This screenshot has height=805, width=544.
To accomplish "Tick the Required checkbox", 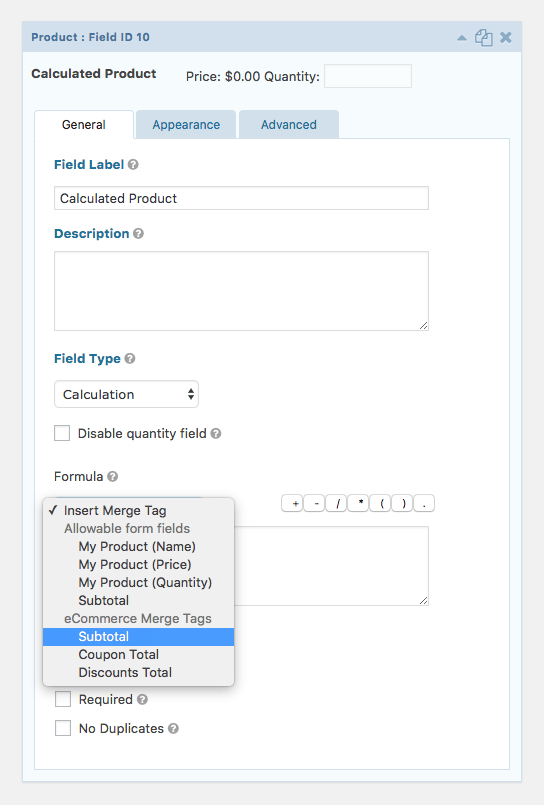I will point(63,699).
